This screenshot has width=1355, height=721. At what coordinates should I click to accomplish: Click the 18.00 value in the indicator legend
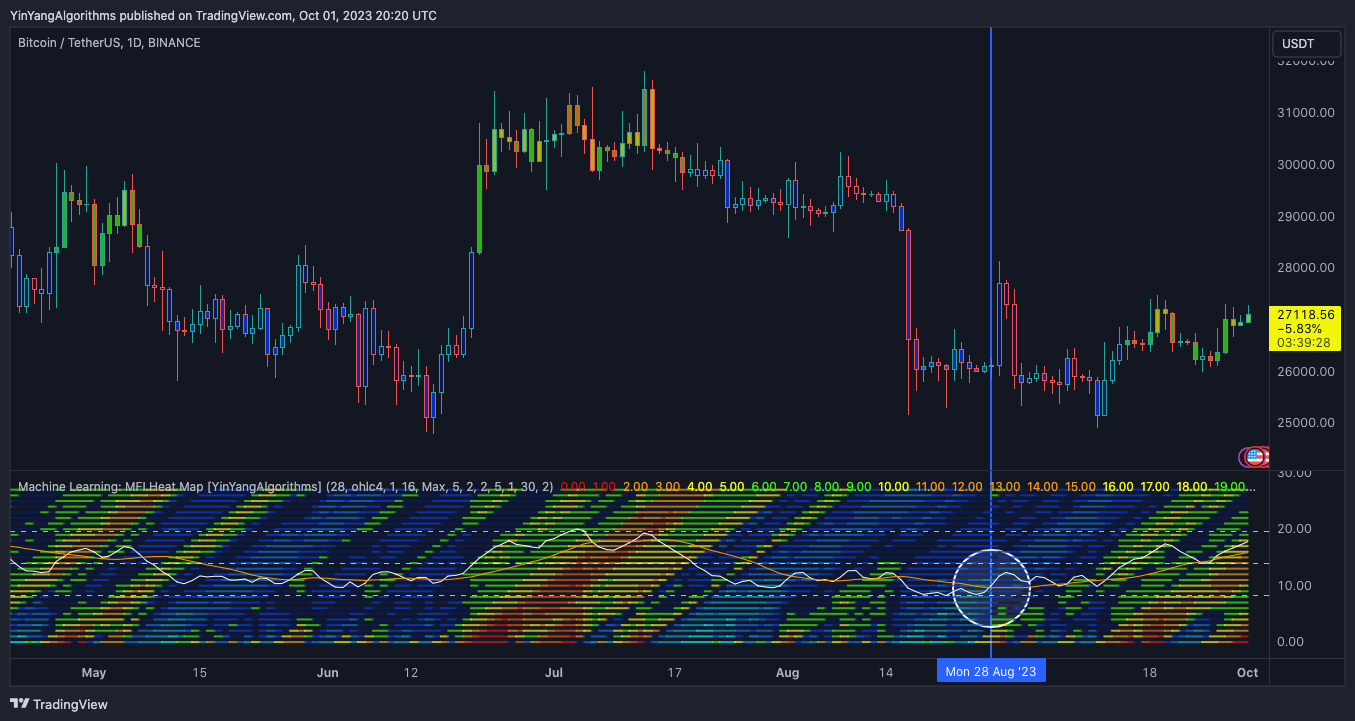click(1193, 487)
